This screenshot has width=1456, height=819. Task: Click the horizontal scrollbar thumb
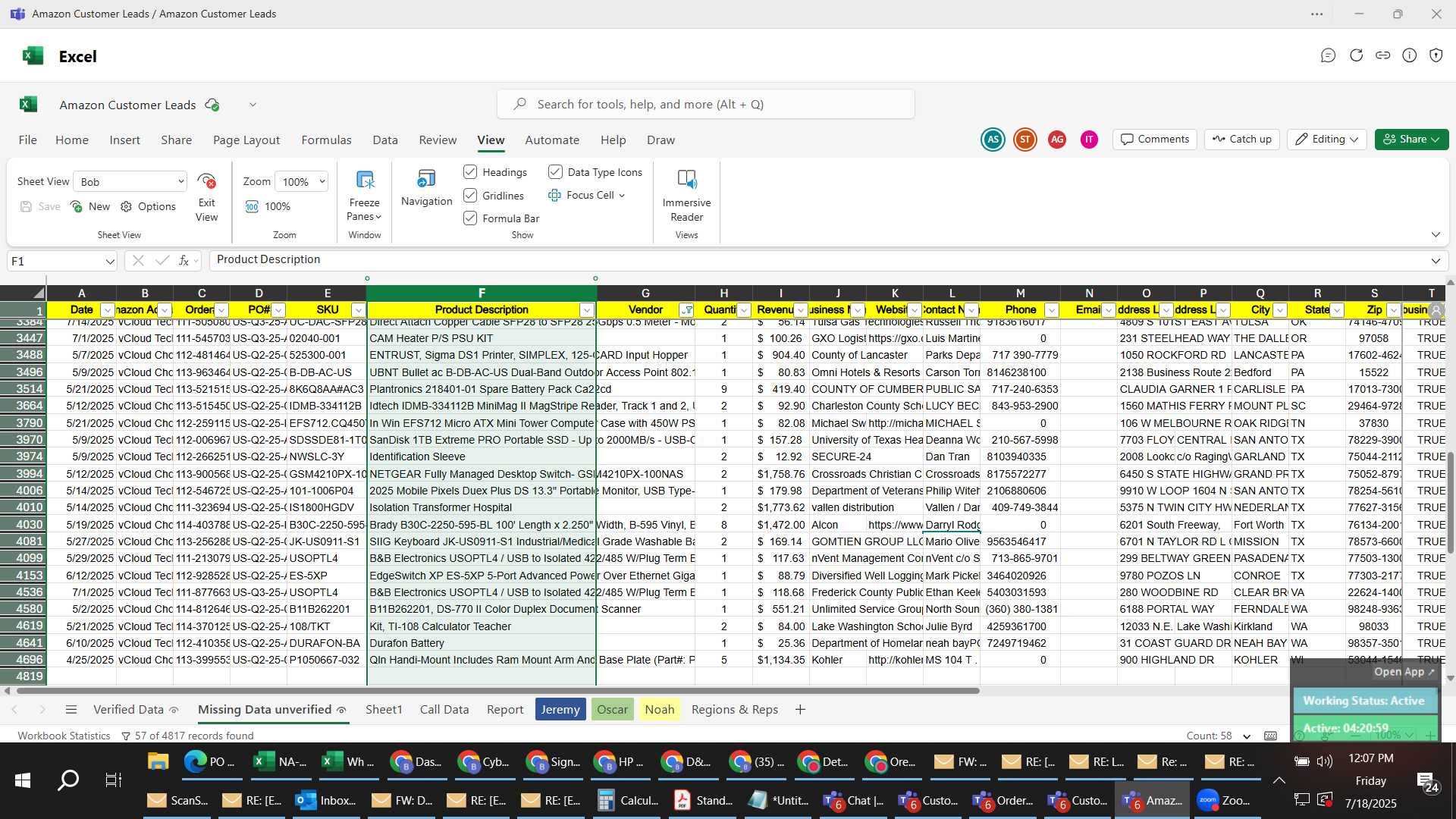(497, 691)
